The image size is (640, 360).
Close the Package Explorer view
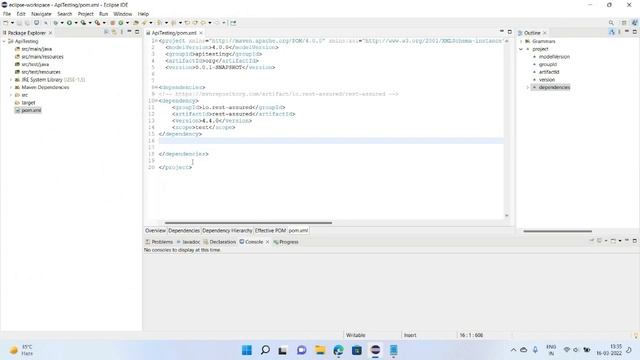coord(50,33)
